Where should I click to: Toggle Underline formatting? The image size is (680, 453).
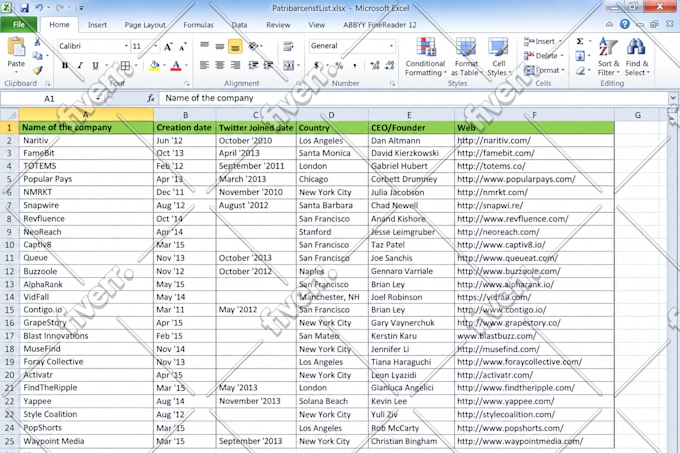point(95,65)
